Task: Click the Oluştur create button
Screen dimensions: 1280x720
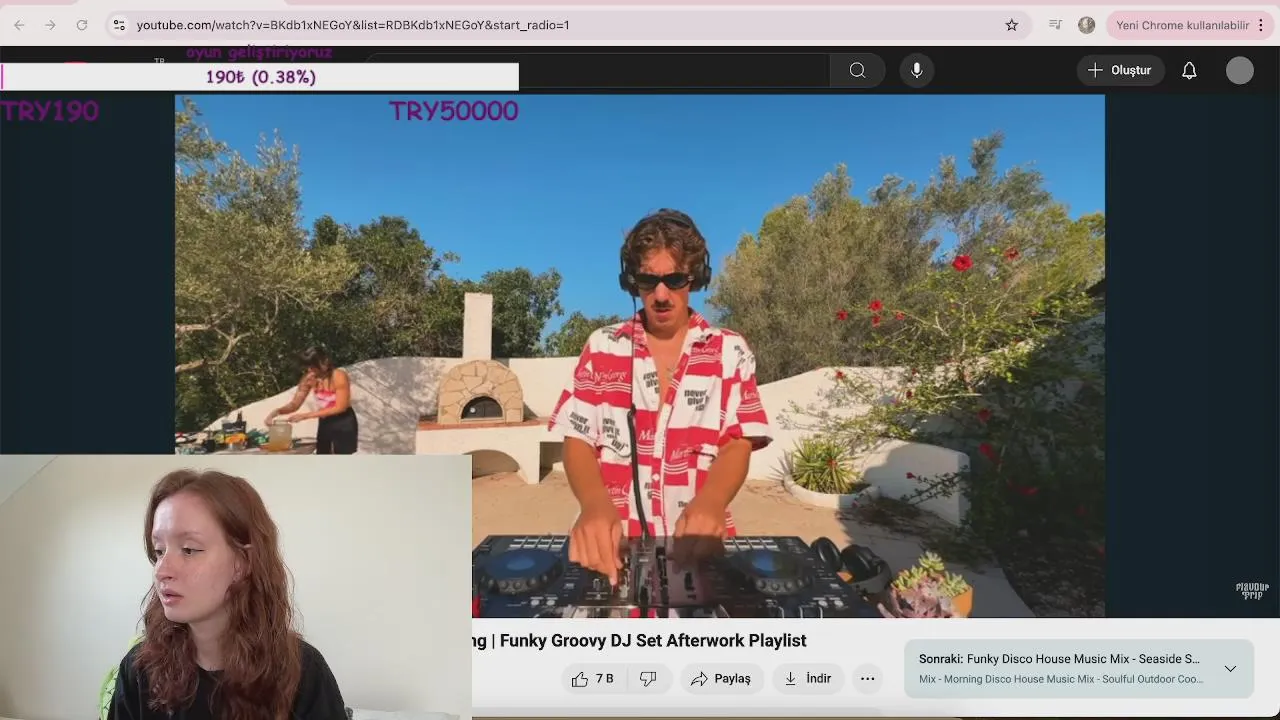Action: point(1120,70)
